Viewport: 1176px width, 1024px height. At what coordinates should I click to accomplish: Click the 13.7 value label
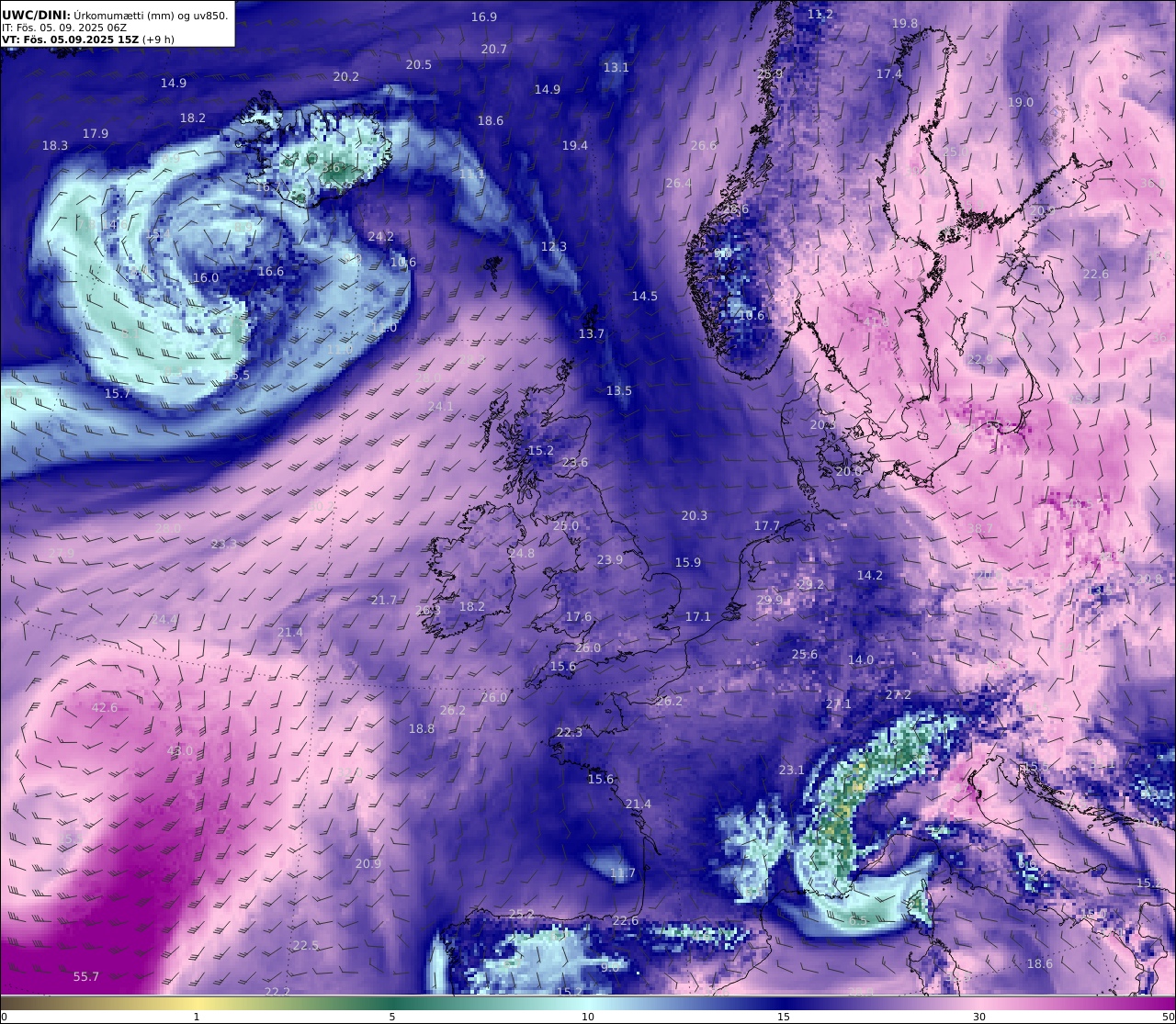coord(592,333)
